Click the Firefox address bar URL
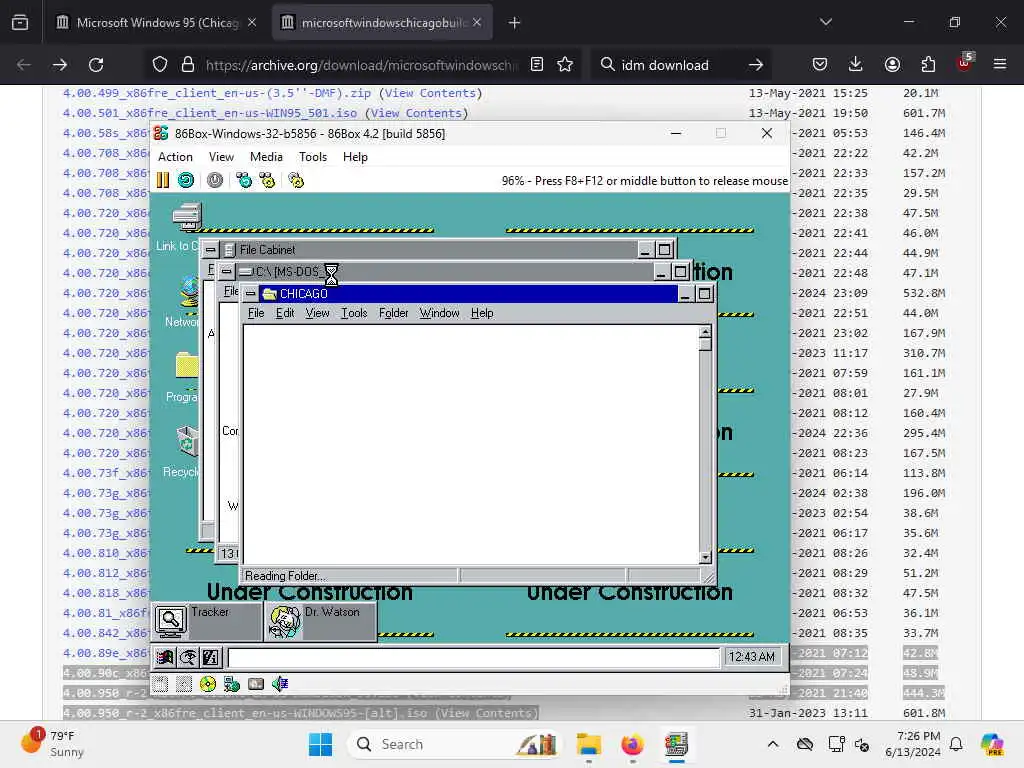The width and height of the screenshot is (1024, 768). click(362, 65)
